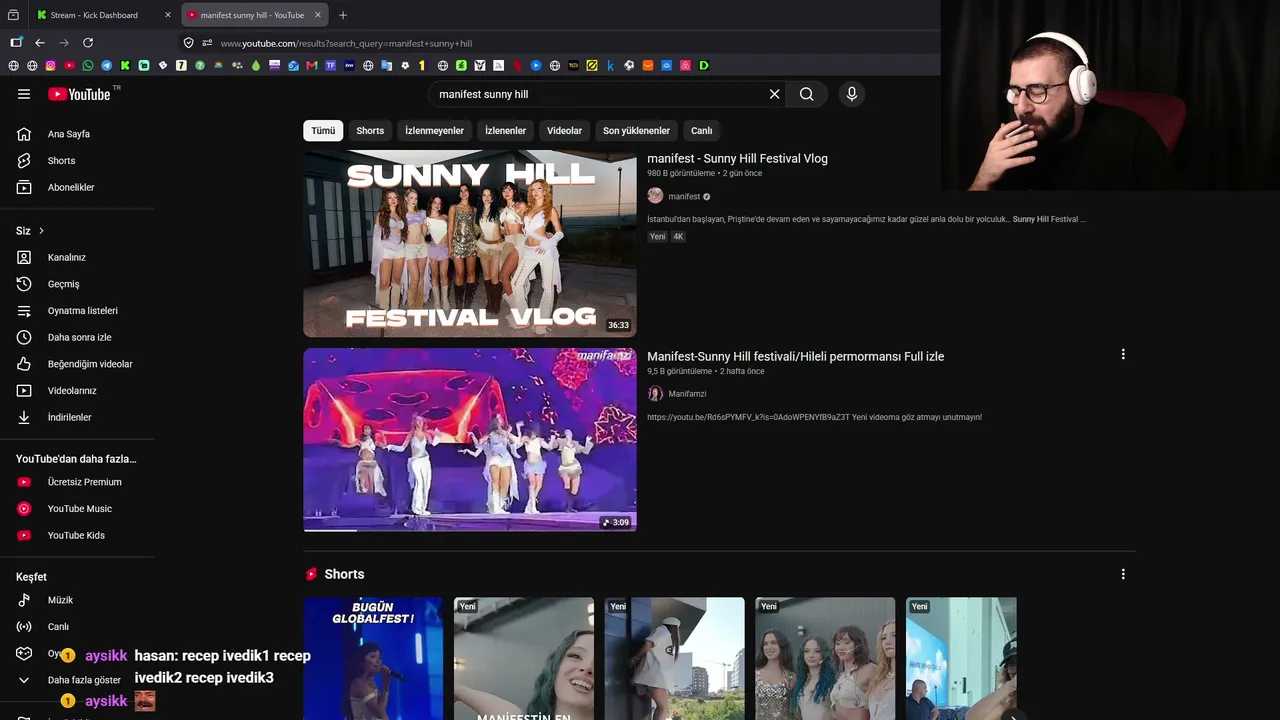Select the İzlenmeyenler filter chip
The width and height of the screenshot is (1280, 720).
434,131
